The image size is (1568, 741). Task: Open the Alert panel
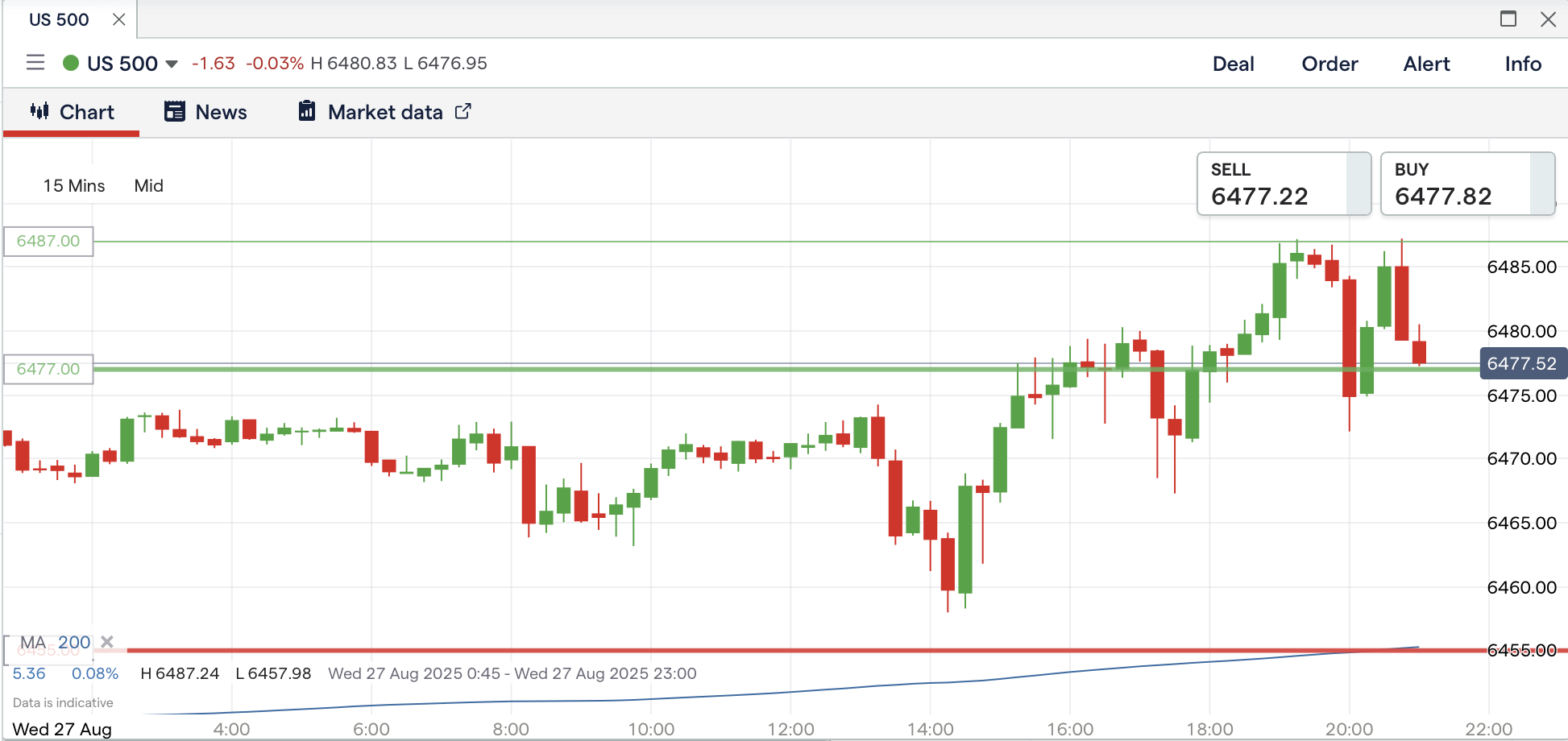click(1426, 64)
